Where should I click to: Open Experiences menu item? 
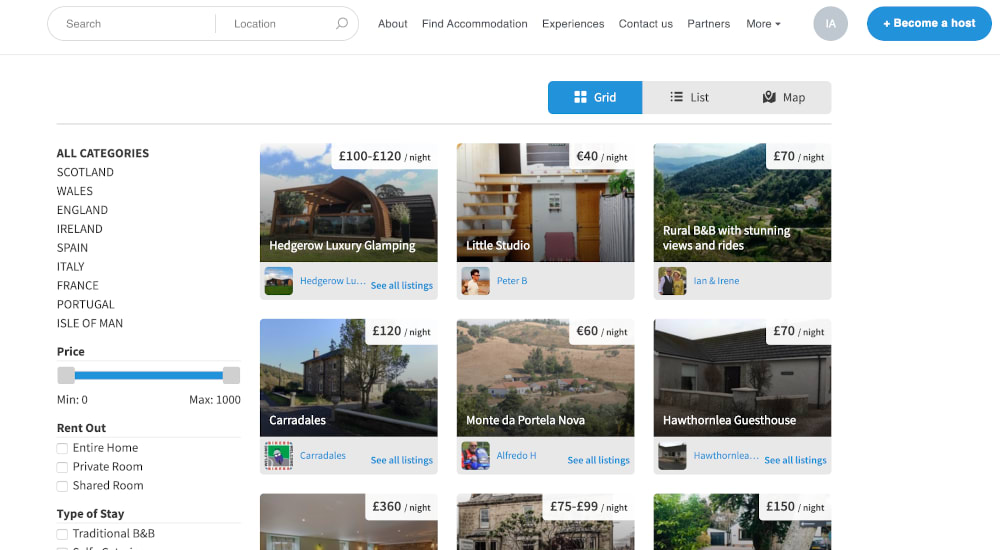pos(573,24)
